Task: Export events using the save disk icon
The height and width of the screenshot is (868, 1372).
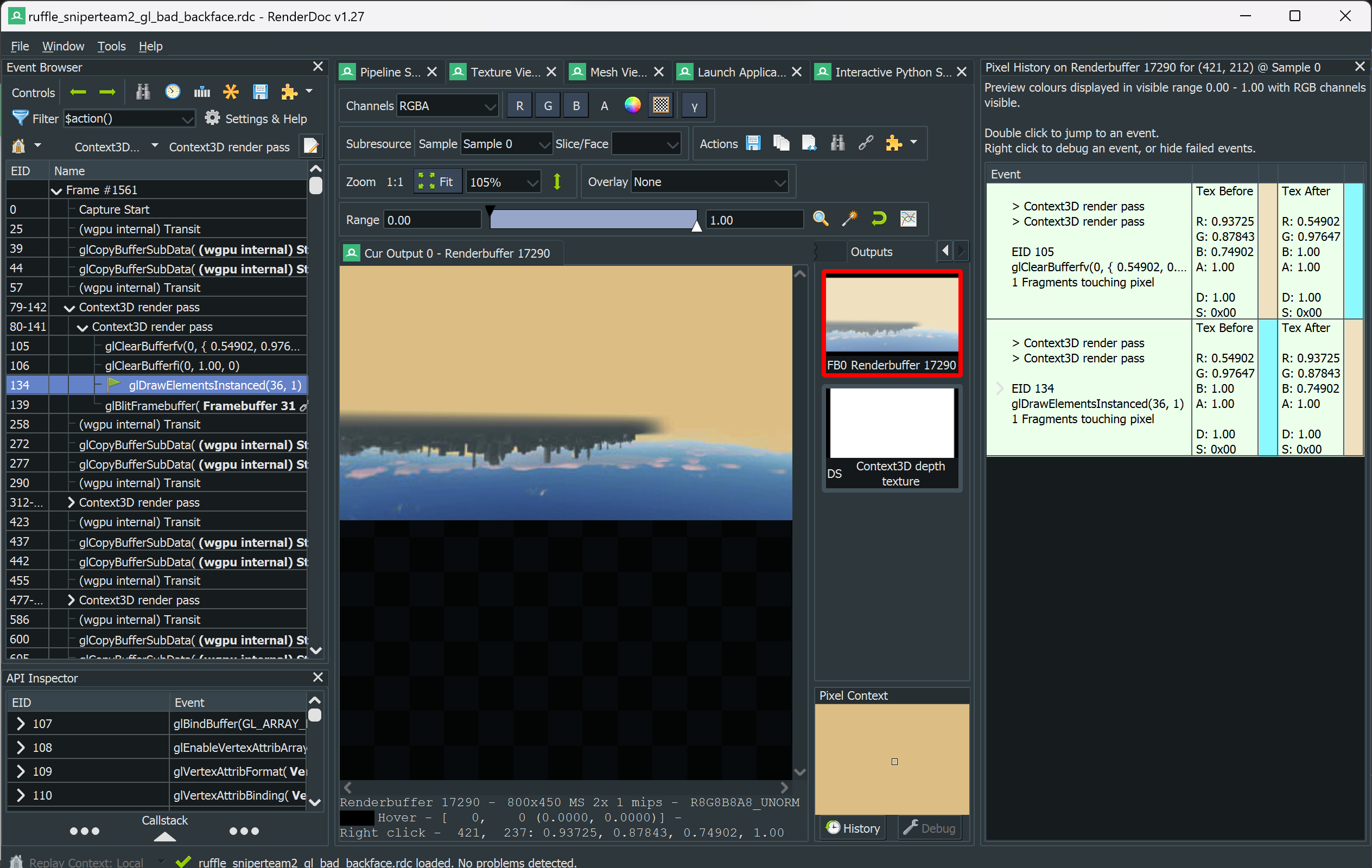Action: click(261, 91)
